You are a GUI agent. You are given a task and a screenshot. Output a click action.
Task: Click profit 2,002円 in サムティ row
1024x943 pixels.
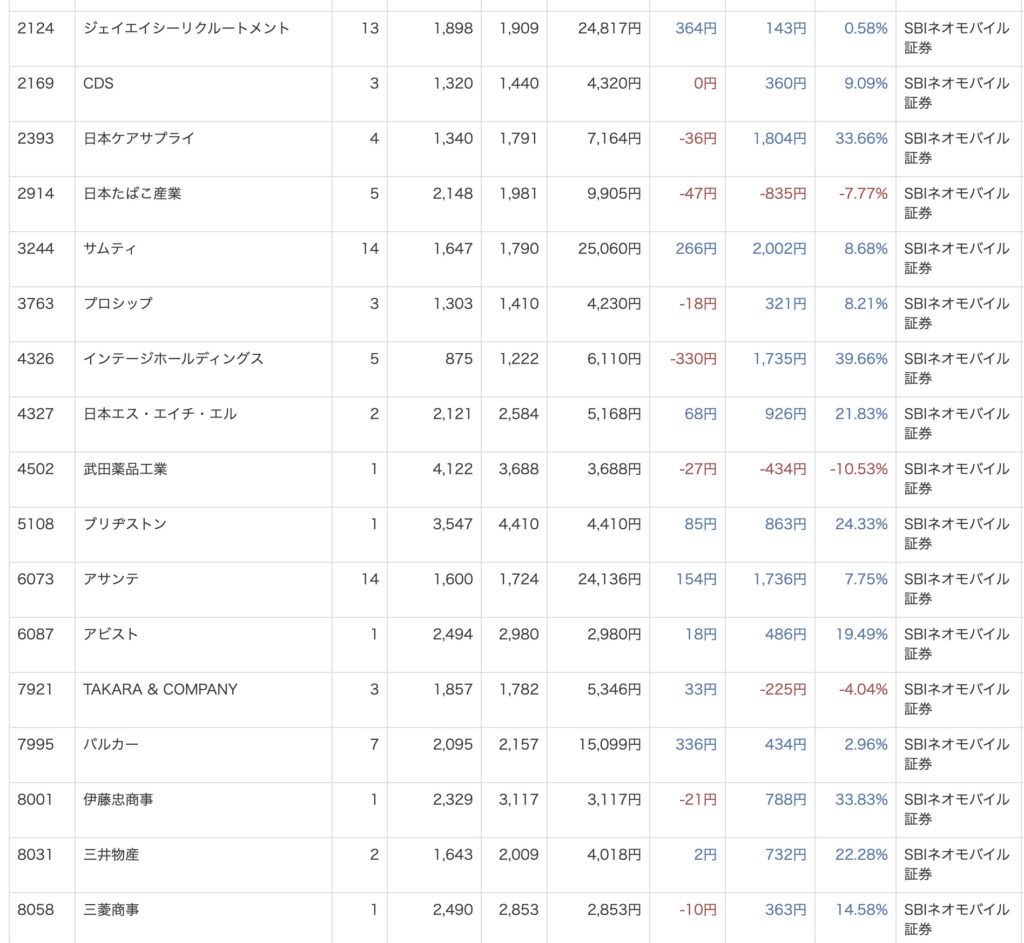click(x=779, y=249)
